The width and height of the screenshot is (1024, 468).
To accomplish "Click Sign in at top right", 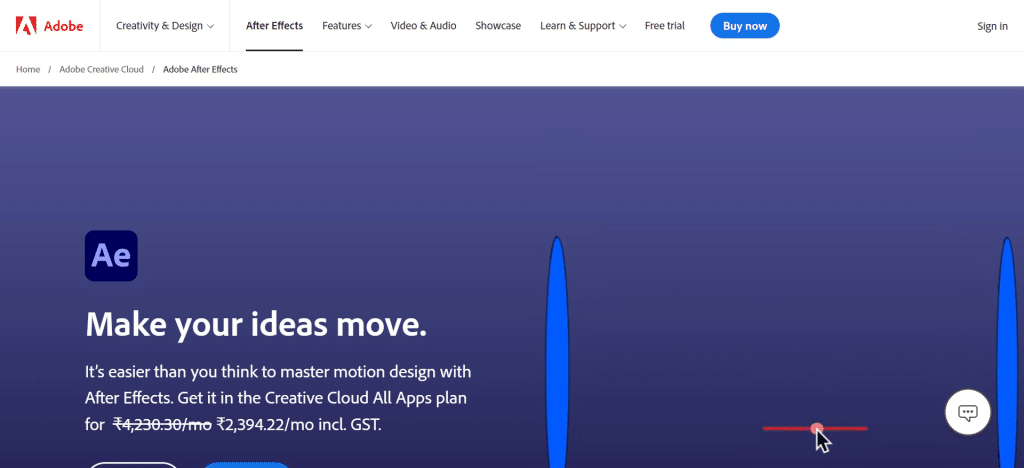I will click(x=992, y=26).
